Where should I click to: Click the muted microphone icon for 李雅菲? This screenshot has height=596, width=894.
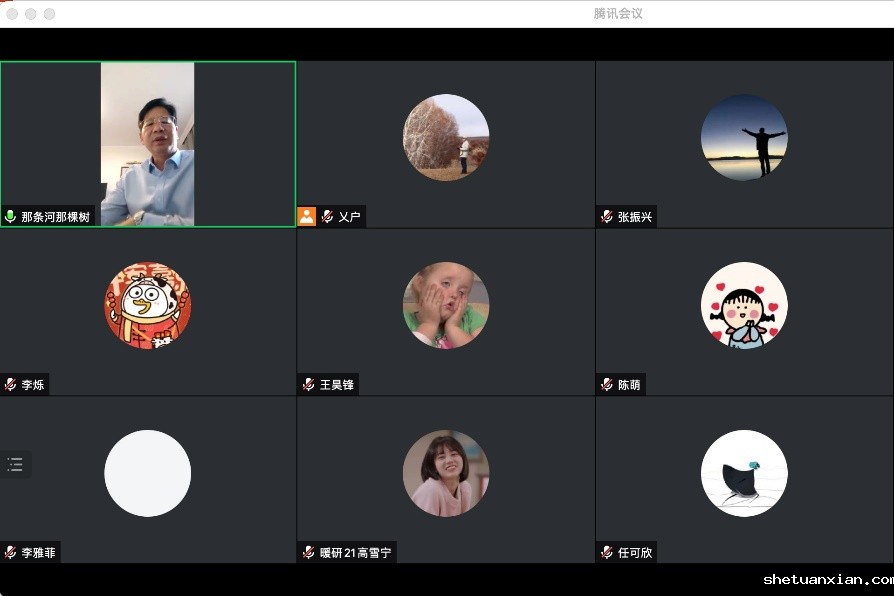click(11, 552)
